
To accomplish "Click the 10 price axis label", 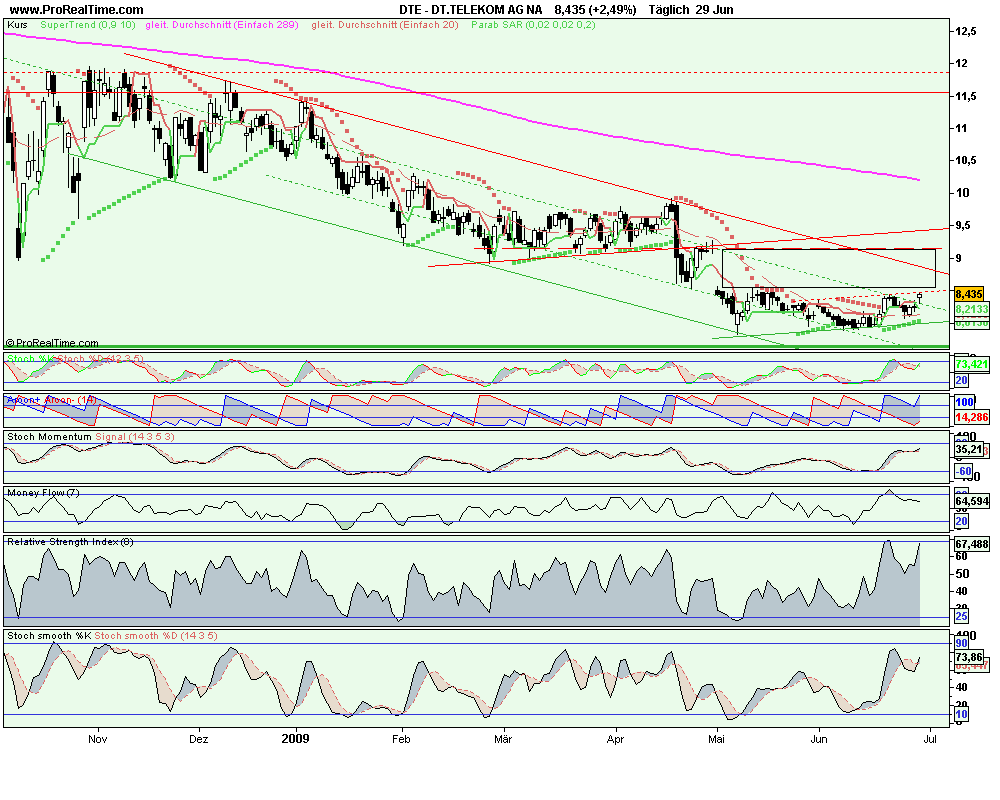I will (962, 193).
